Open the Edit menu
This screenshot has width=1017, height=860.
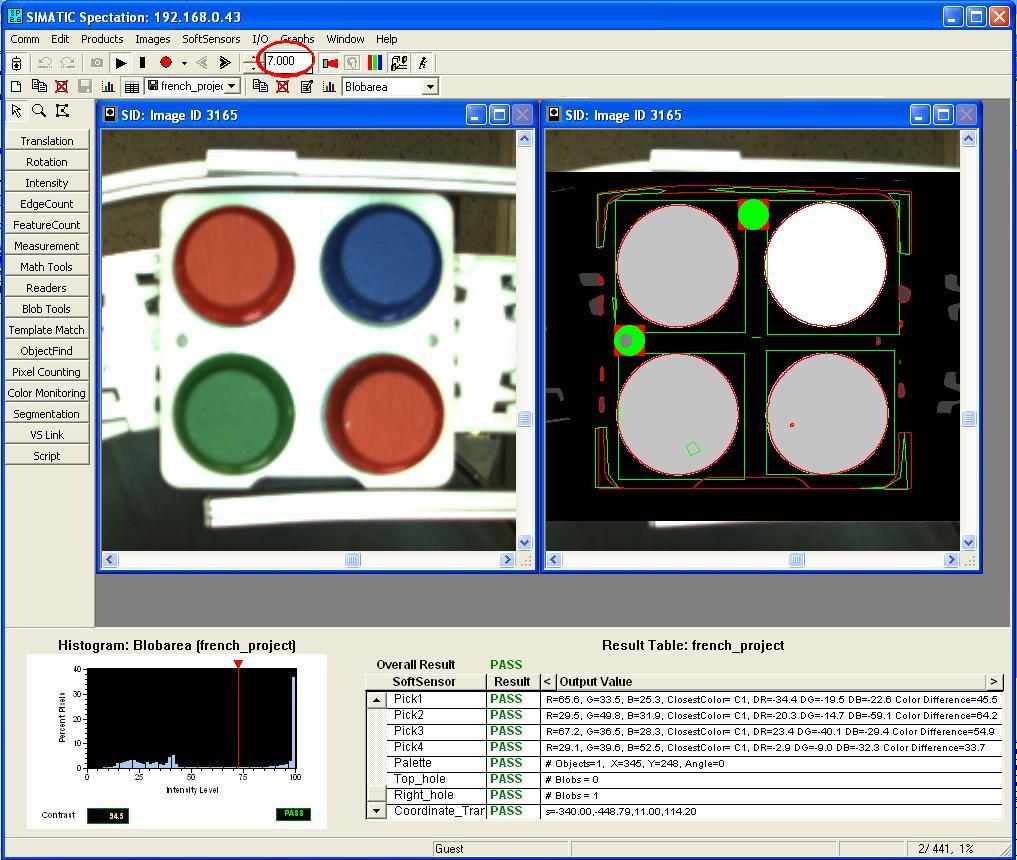tap(60, 39)
